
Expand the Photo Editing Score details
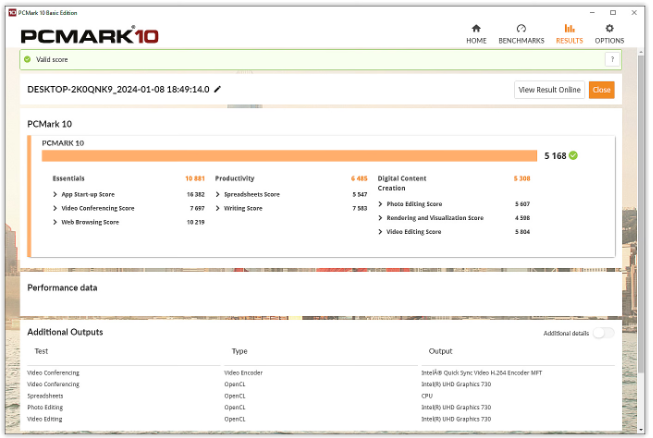coord(380,203)
